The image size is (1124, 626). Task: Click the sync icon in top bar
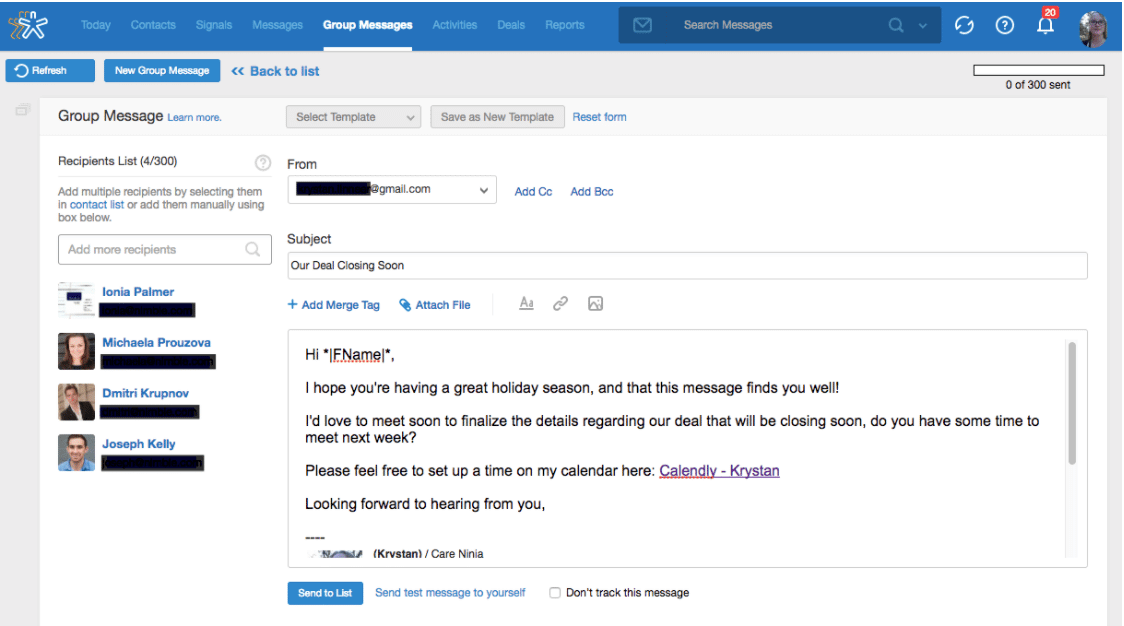click(x=965, y=25)
